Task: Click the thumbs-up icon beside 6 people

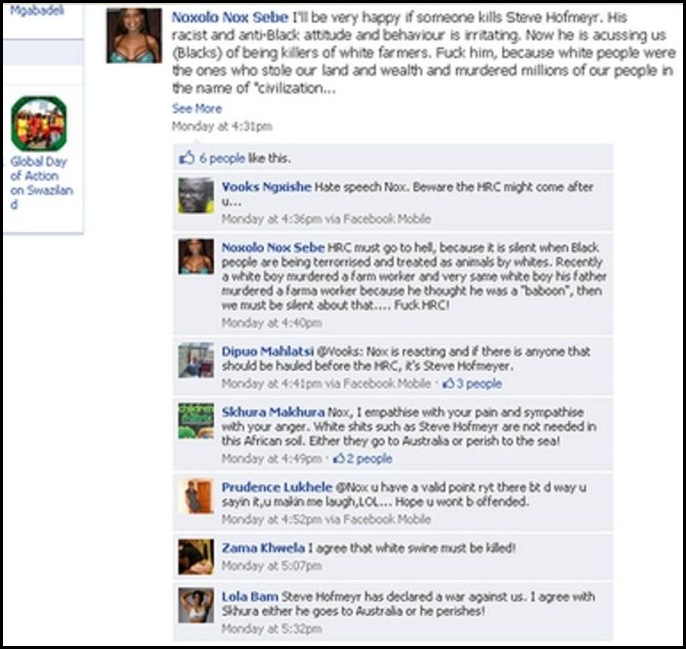Action: tap(186, 158)
